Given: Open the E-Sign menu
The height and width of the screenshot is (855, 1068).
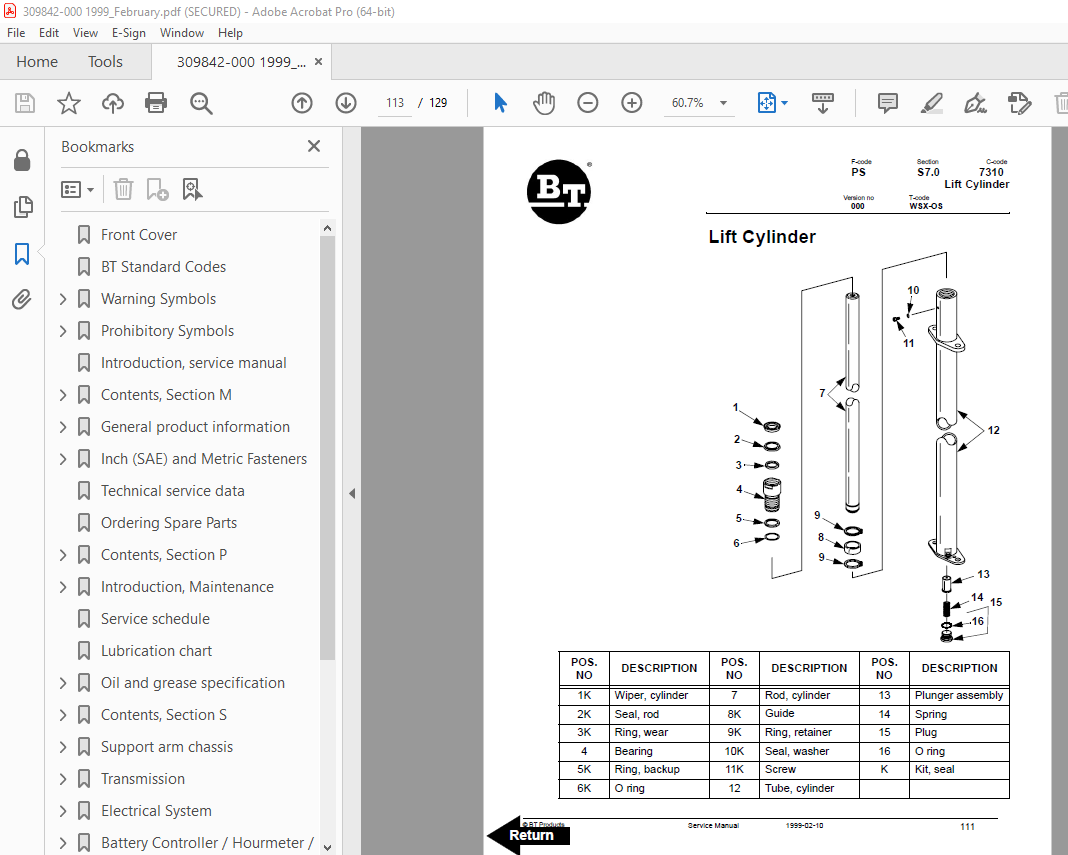Looking at the screenshot, I should 129,33.
